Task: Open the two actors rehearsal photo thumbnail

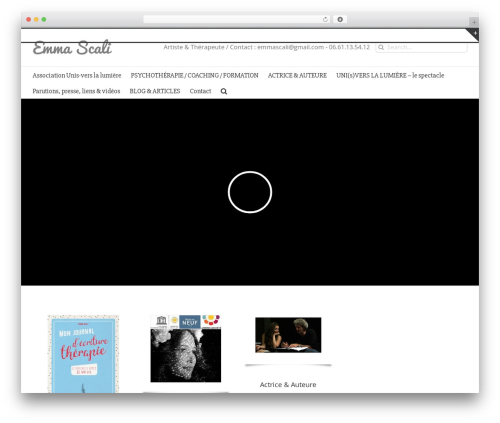Action: [288, 335]
